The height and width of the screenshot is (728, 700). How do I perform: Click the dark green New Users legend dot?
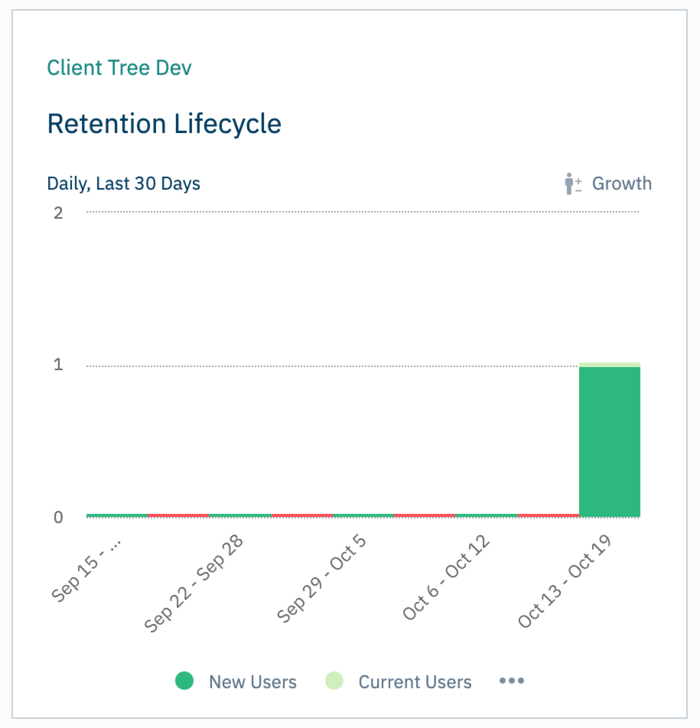point(184,681)
